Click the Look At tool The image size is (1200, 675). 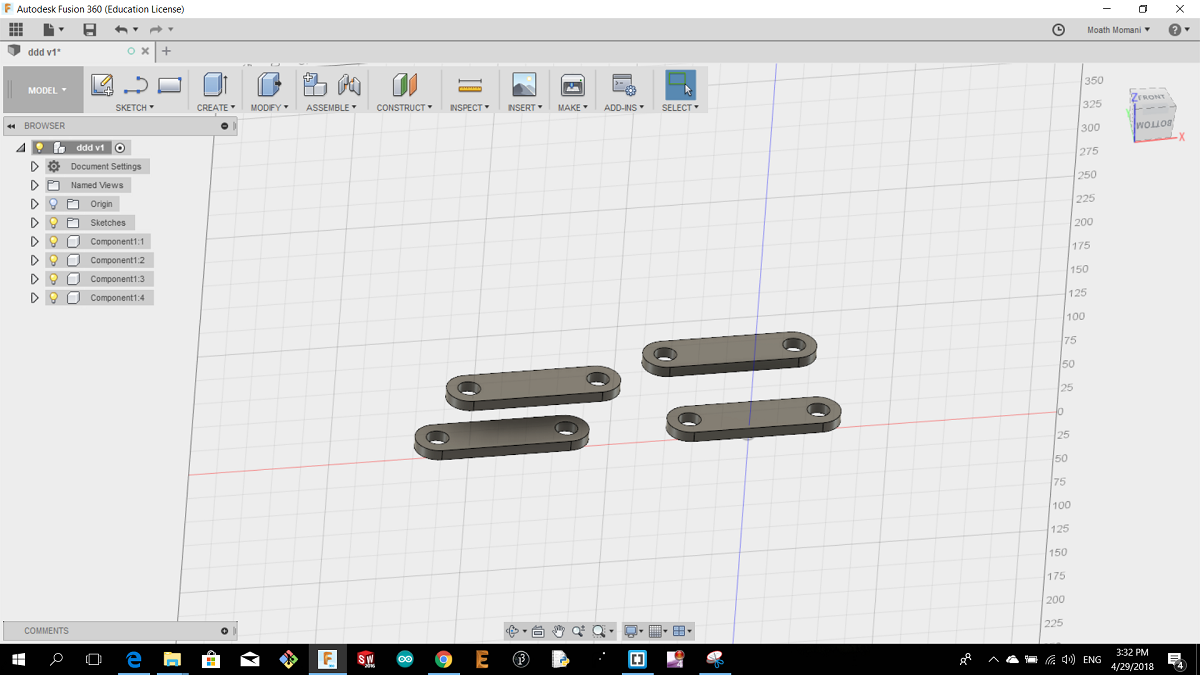pyautogui.click(x=538, y=631)
